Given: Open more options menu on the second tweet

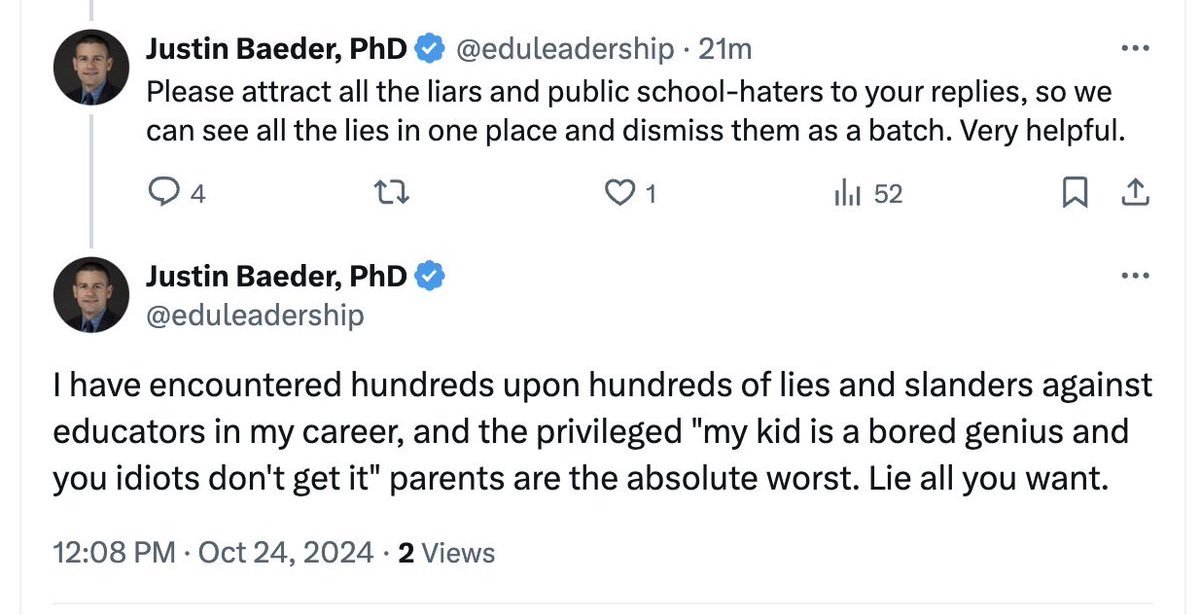Looking at the screenshot, I should click(x=1134, y=275).
